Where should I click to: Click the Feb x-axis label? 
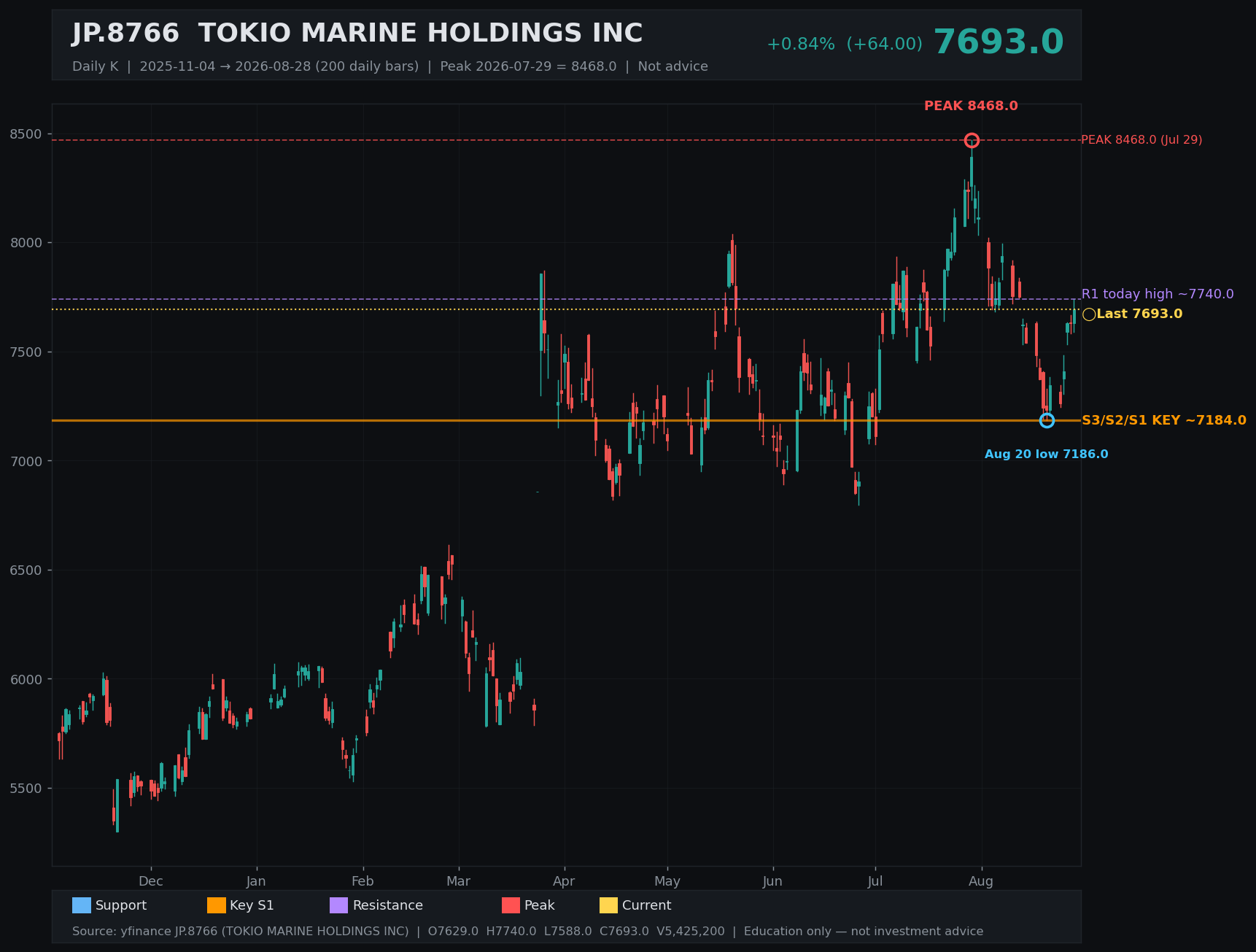coord(363,881)
